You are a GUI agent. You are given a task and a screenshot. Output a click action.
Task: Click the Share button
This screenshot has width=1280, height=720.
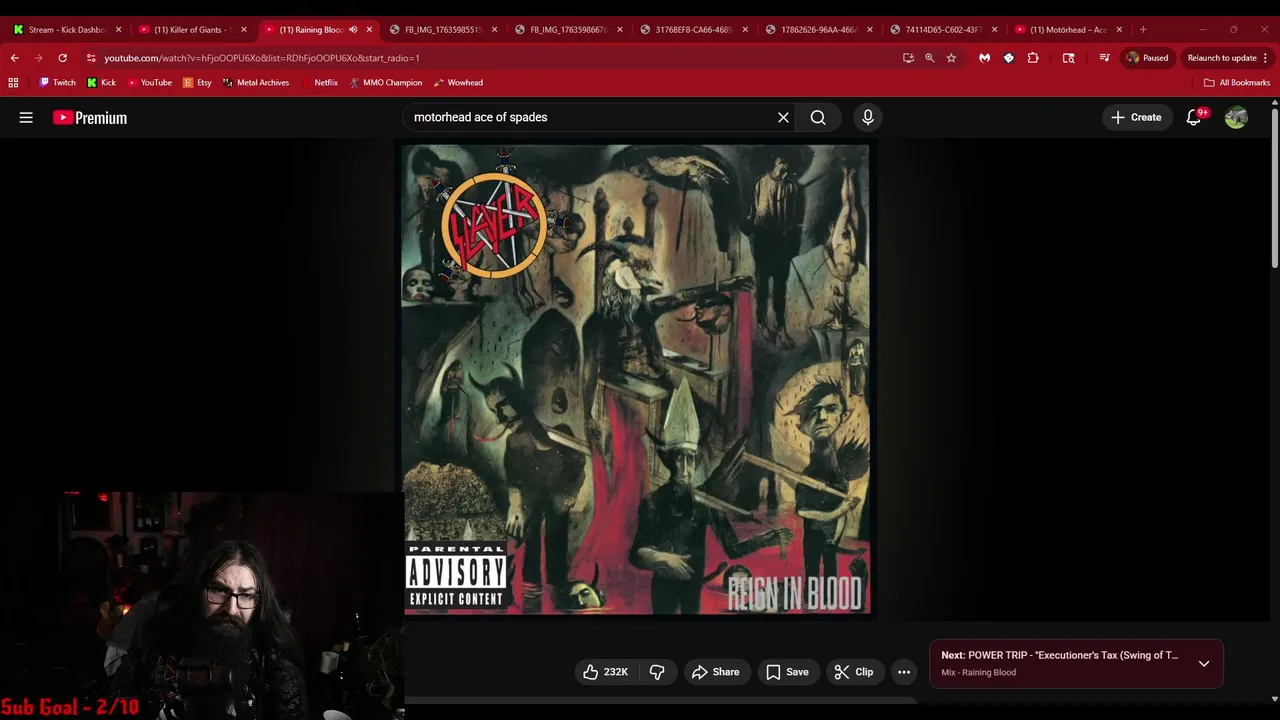pyautogui.click(x=715, y=672)
